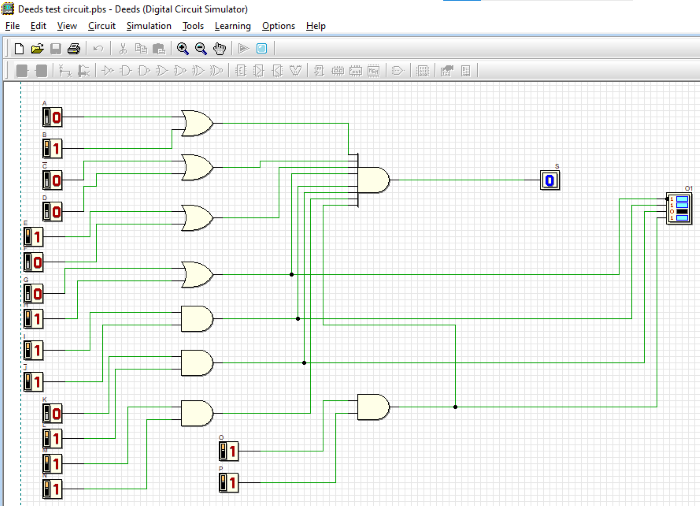Pick the XNOR gate toolbar icon
This screenshot has height=506, width=700.
(217, 71)
